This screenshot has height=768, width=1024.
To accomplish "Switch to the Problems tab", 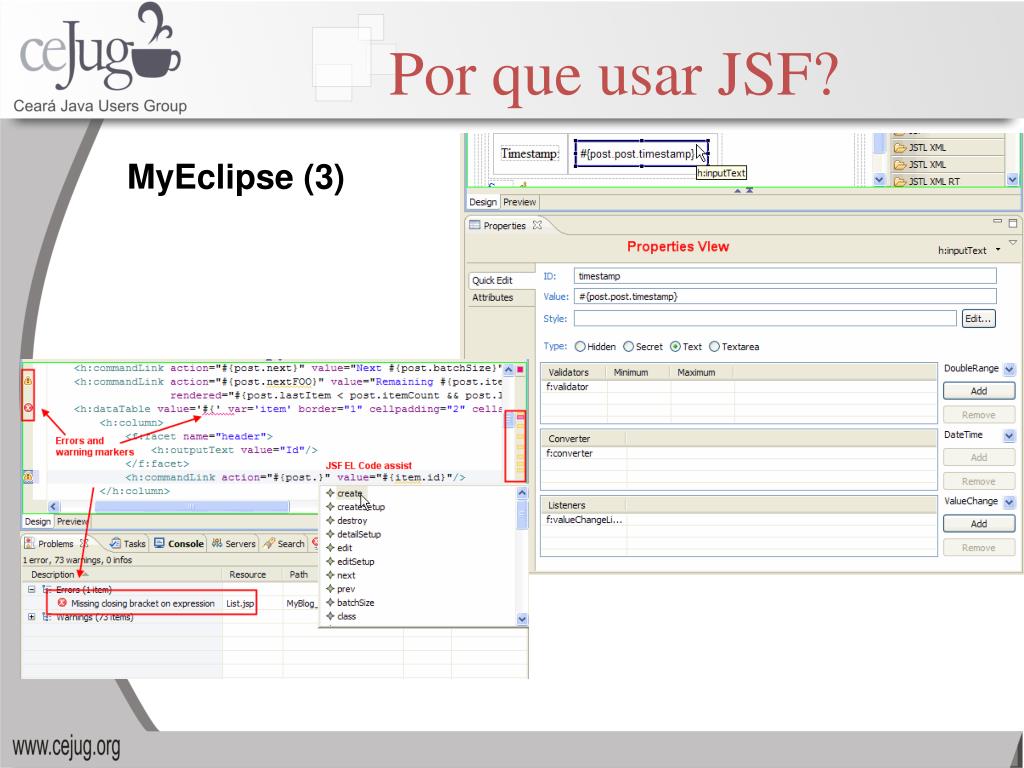I will pyautogui.click(x=56, y=543).
